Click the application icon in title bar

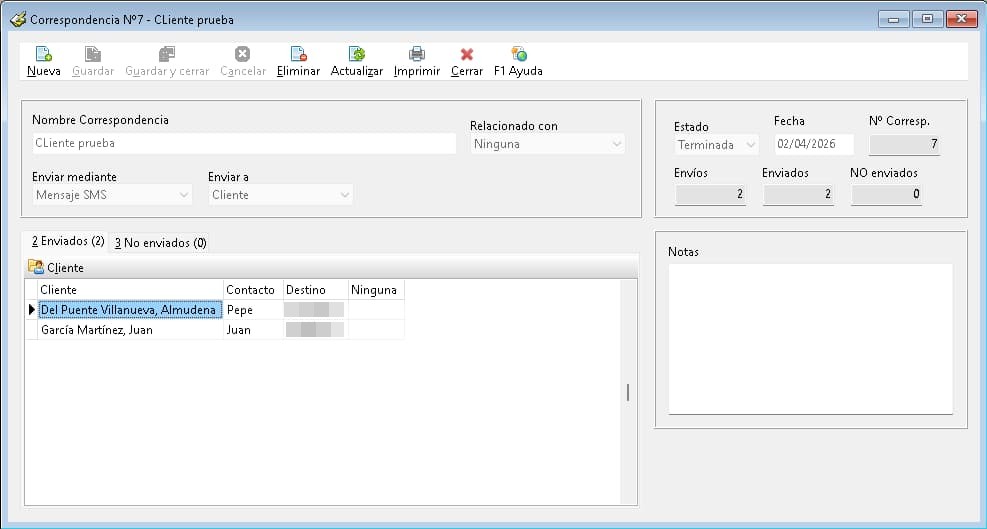[x=17, y=19]
